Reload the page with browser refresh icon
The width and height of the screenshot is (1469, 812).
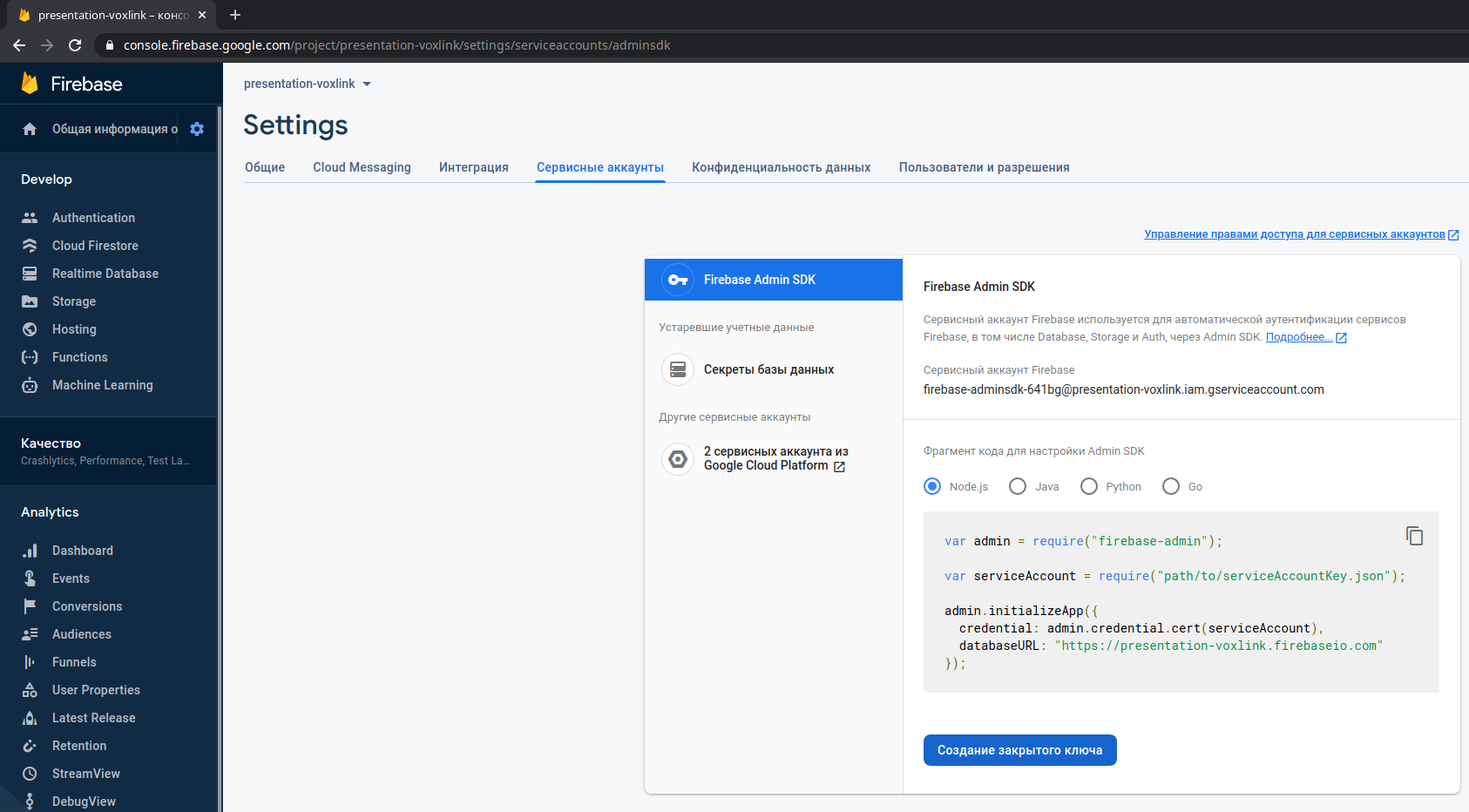(x=75, y=45)
